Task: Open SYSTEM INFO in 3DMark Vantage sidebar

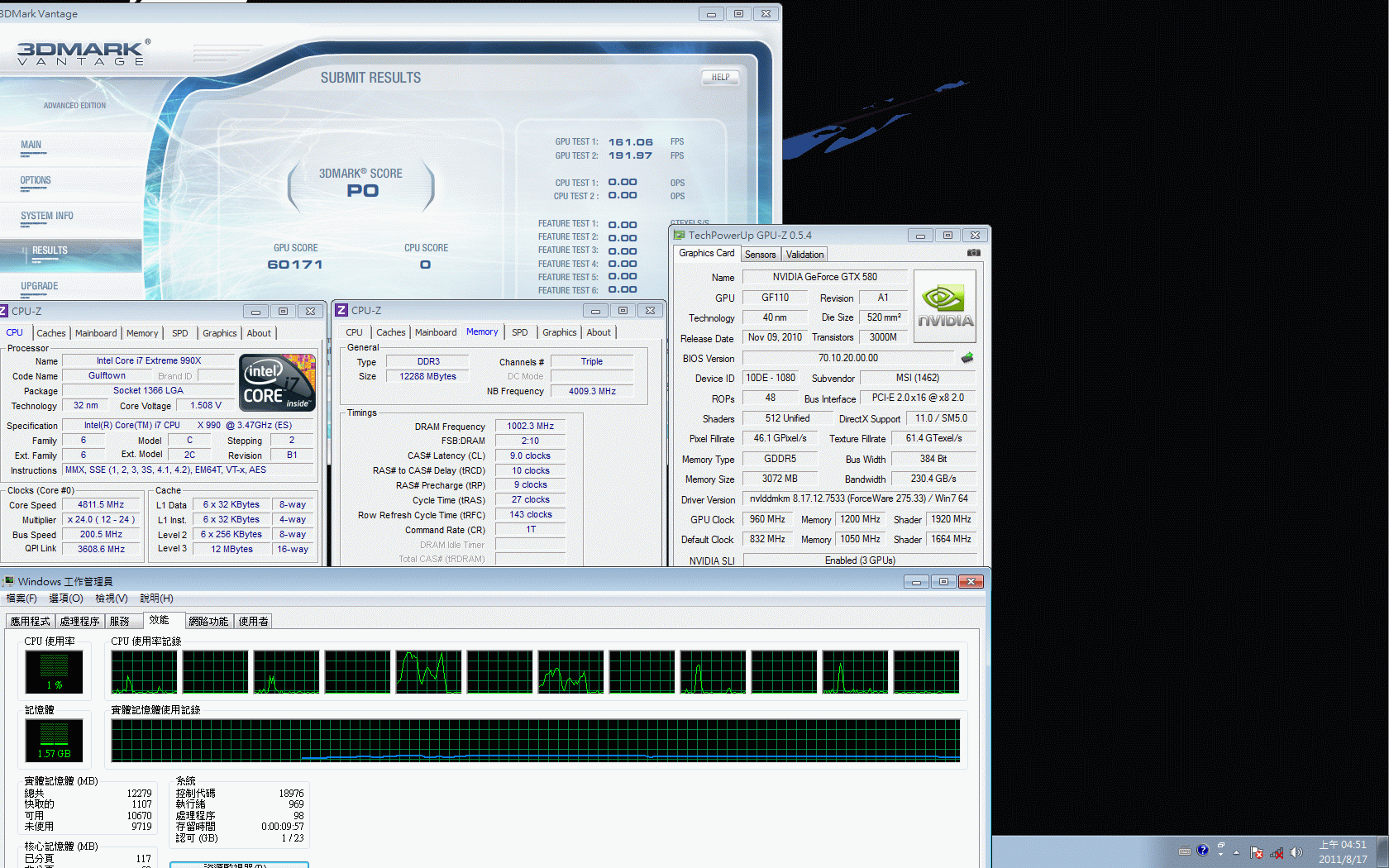Action: coord(47,216)
